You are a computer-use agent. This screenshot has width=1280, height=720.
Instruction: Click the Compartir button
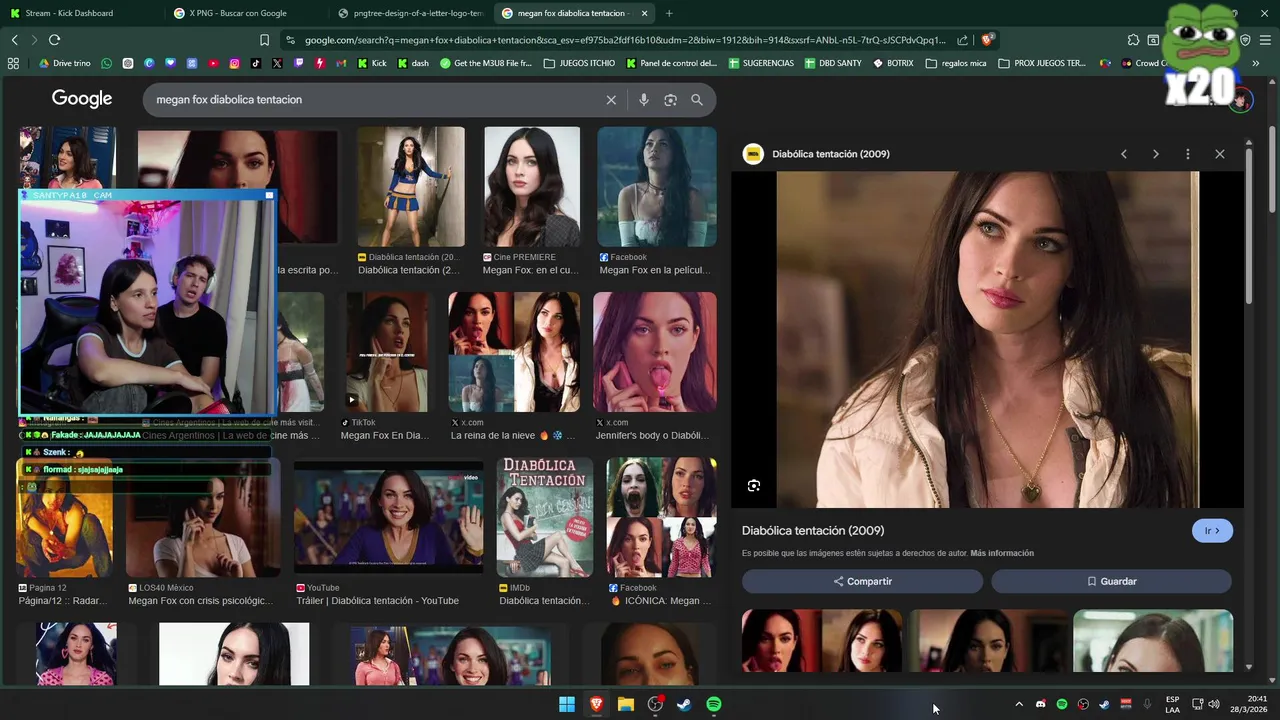(862, 581)
